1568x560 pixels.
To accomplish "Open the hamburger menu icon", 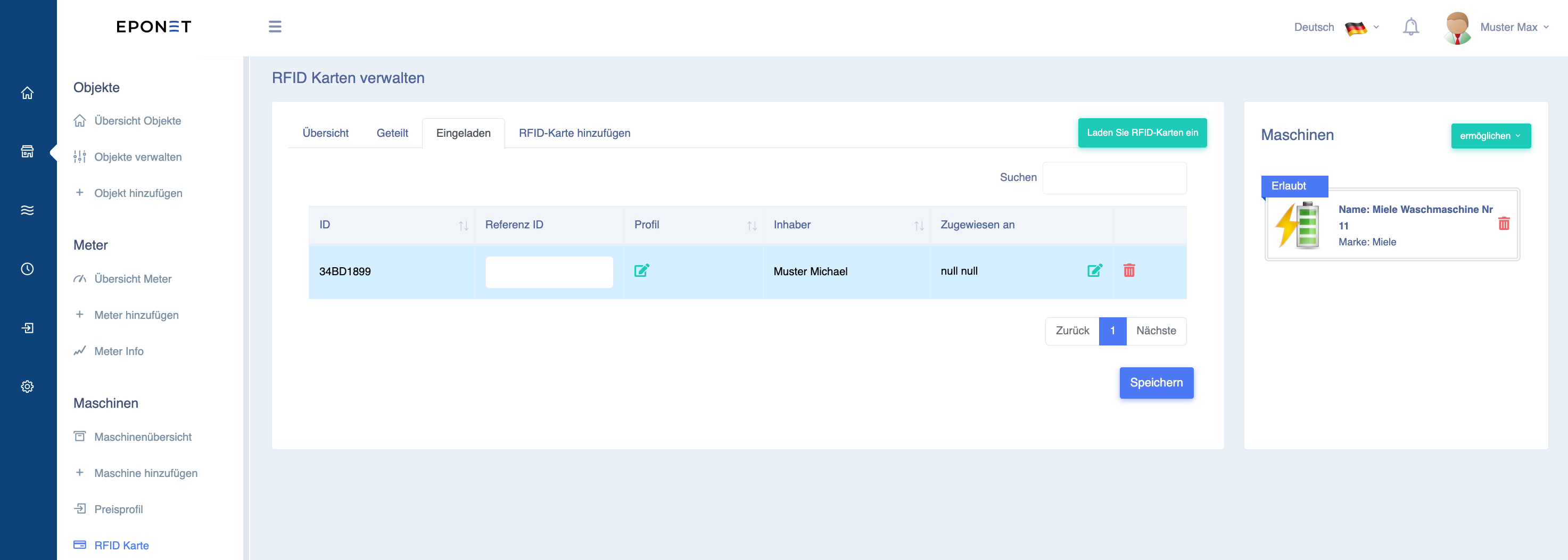I will (x=275, y=27).
